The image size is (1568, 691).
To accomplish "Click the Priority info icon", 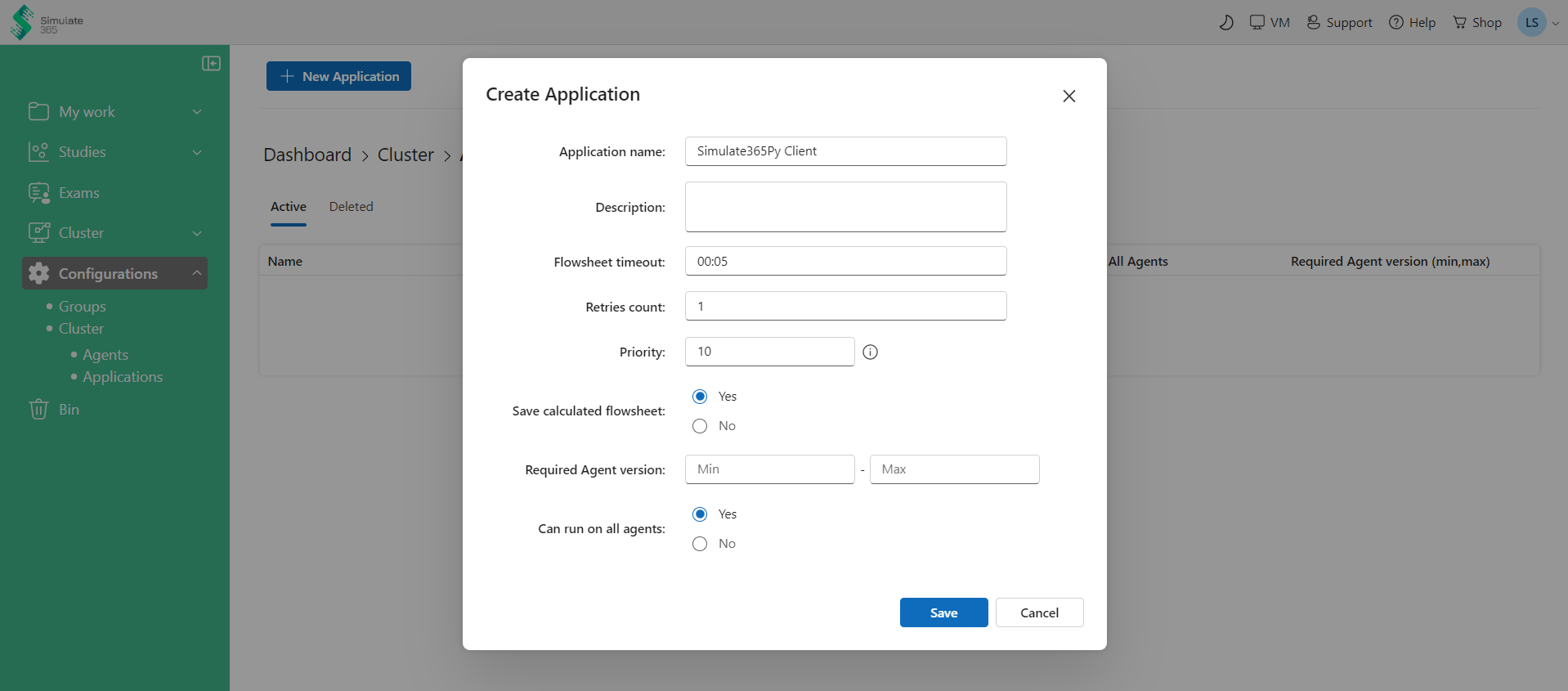I will pos(870,352).
